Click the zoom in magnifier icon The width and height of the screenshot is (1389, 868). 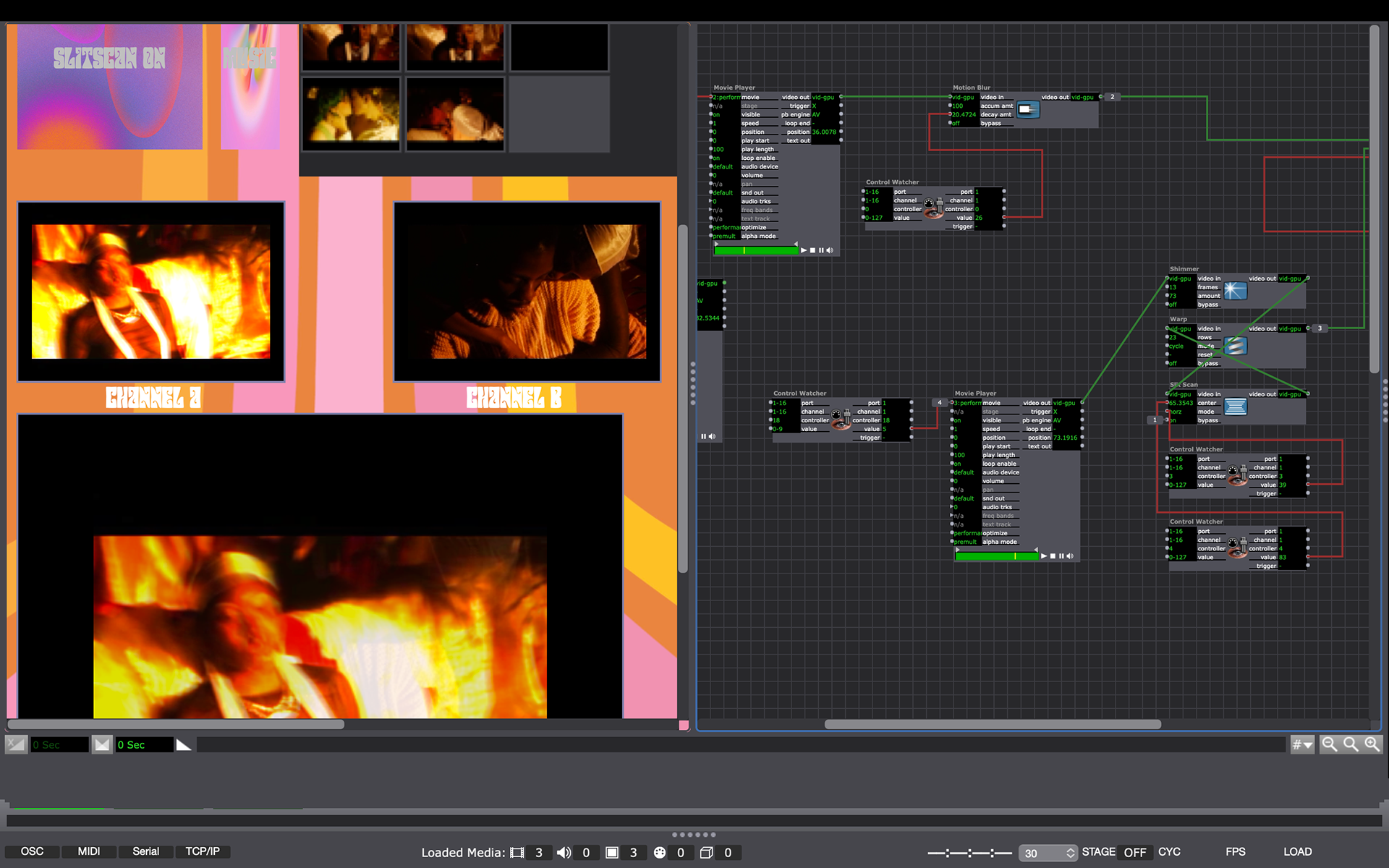tap(1372, 744)
